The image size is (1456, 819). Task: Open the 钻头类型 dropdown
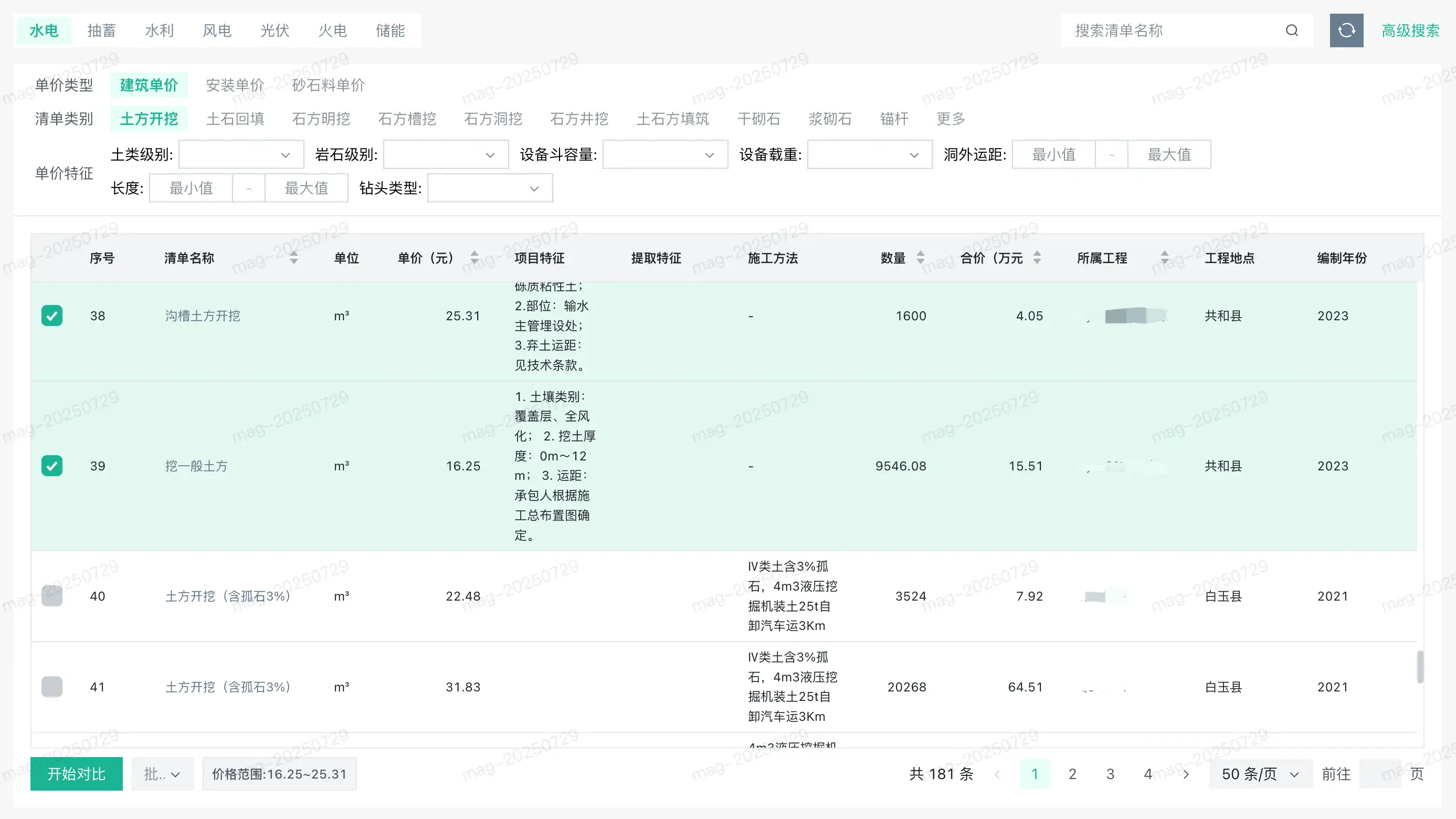point(490,189)
